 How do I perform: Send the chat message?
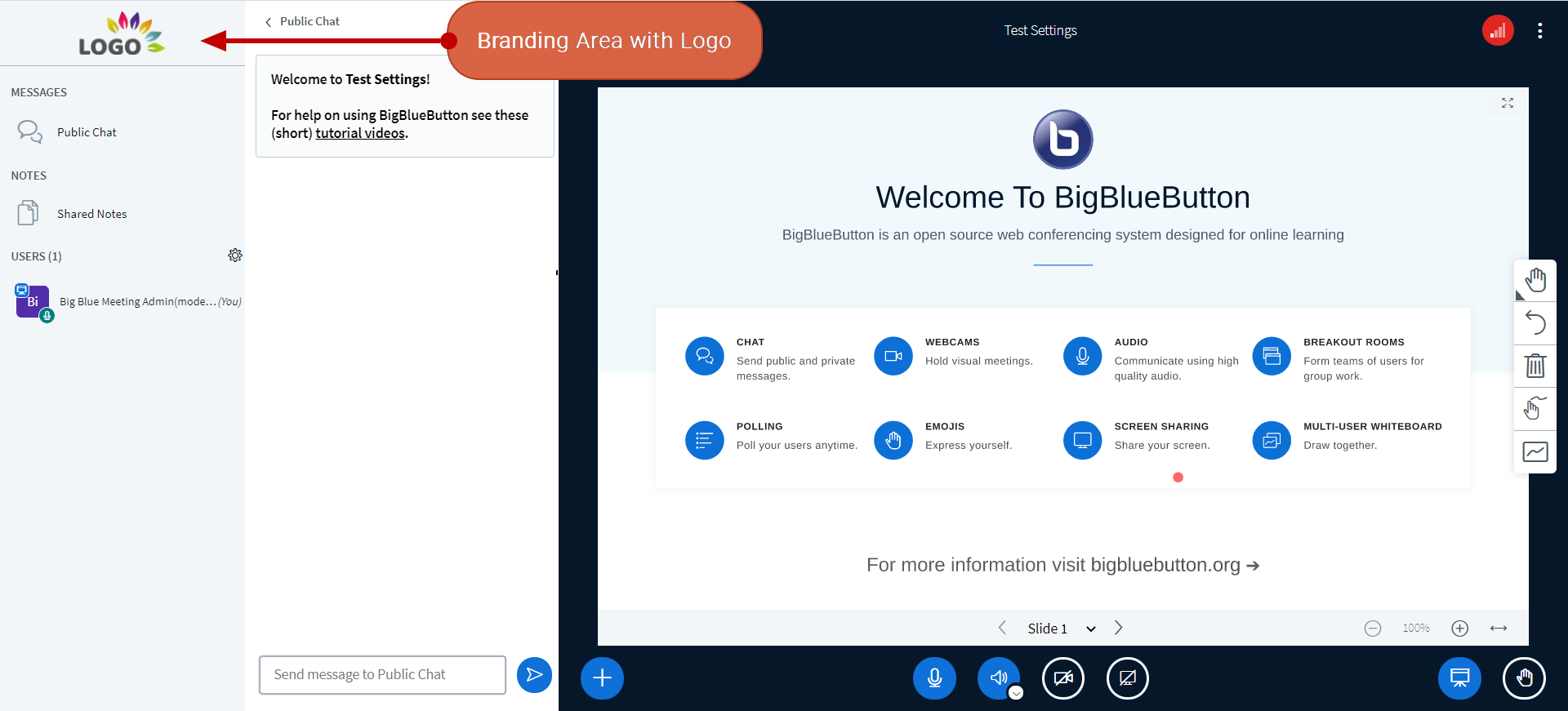[x=534, y=675]
